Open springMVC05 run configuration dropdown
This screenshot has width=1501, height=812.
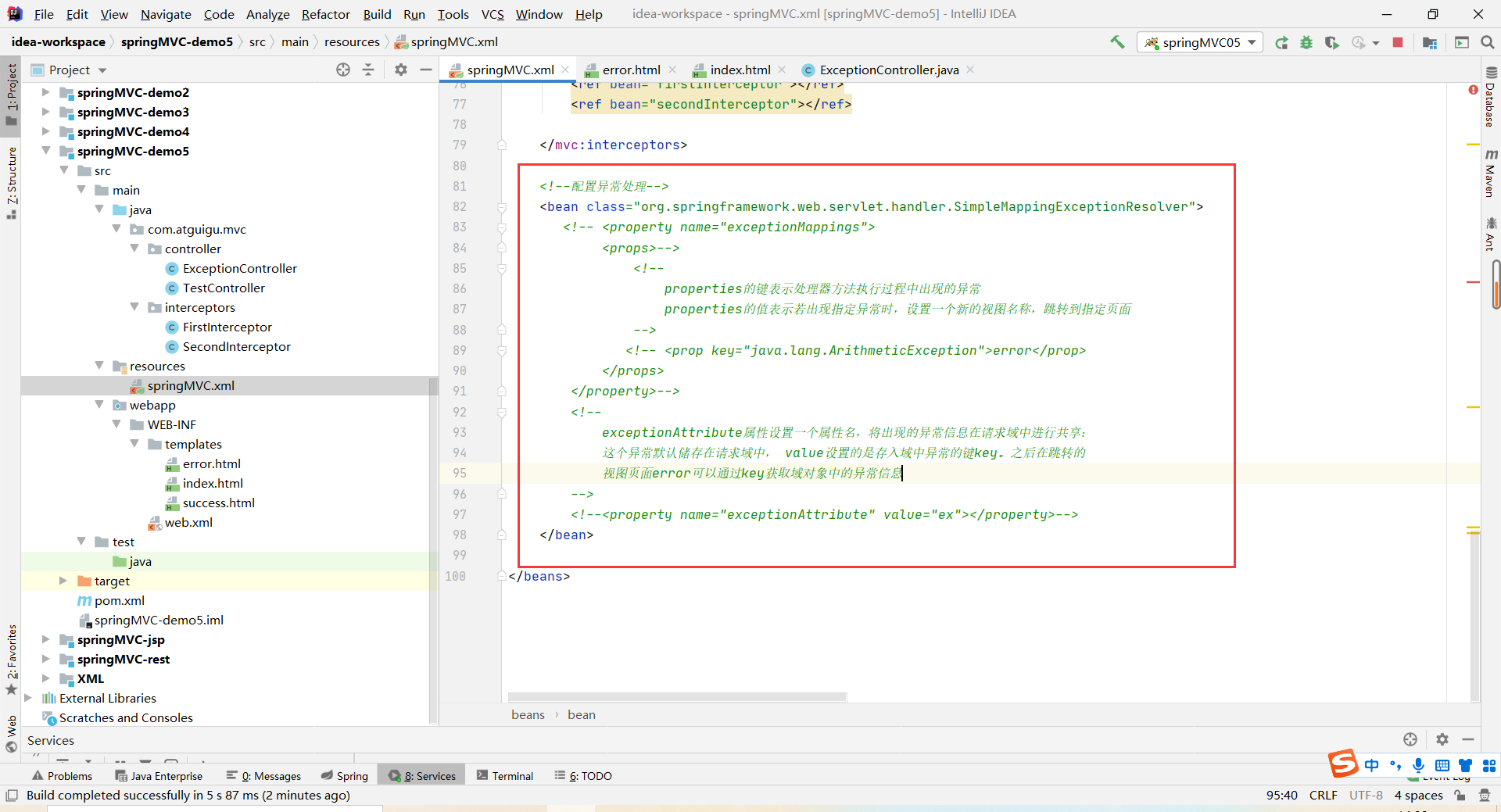[x=1200, y=42]
